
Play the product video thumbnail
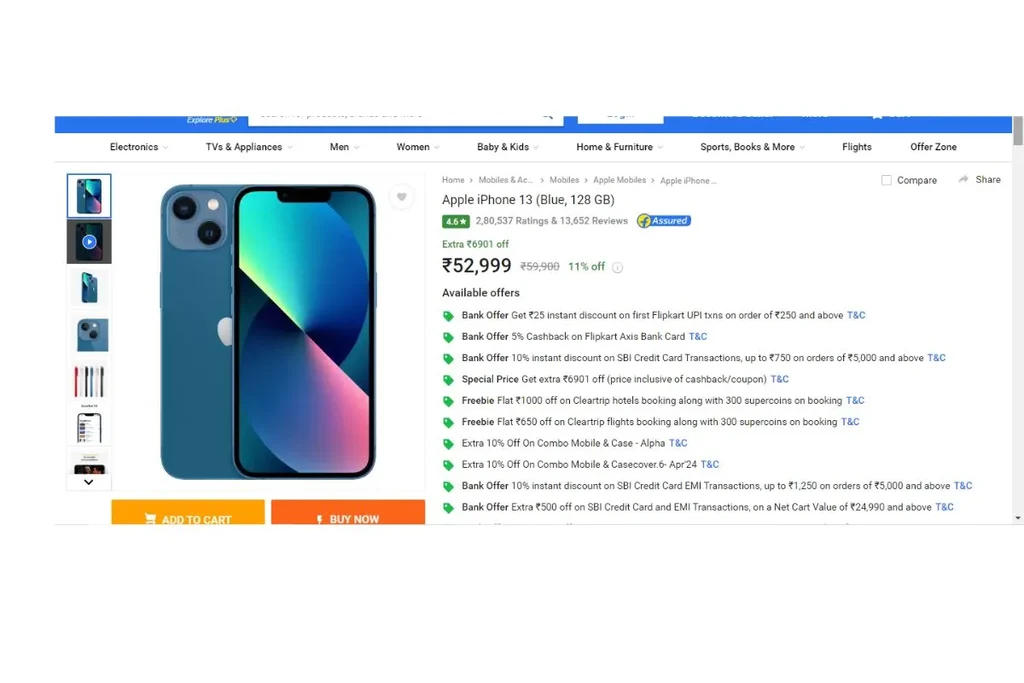(x=89, y=242)
